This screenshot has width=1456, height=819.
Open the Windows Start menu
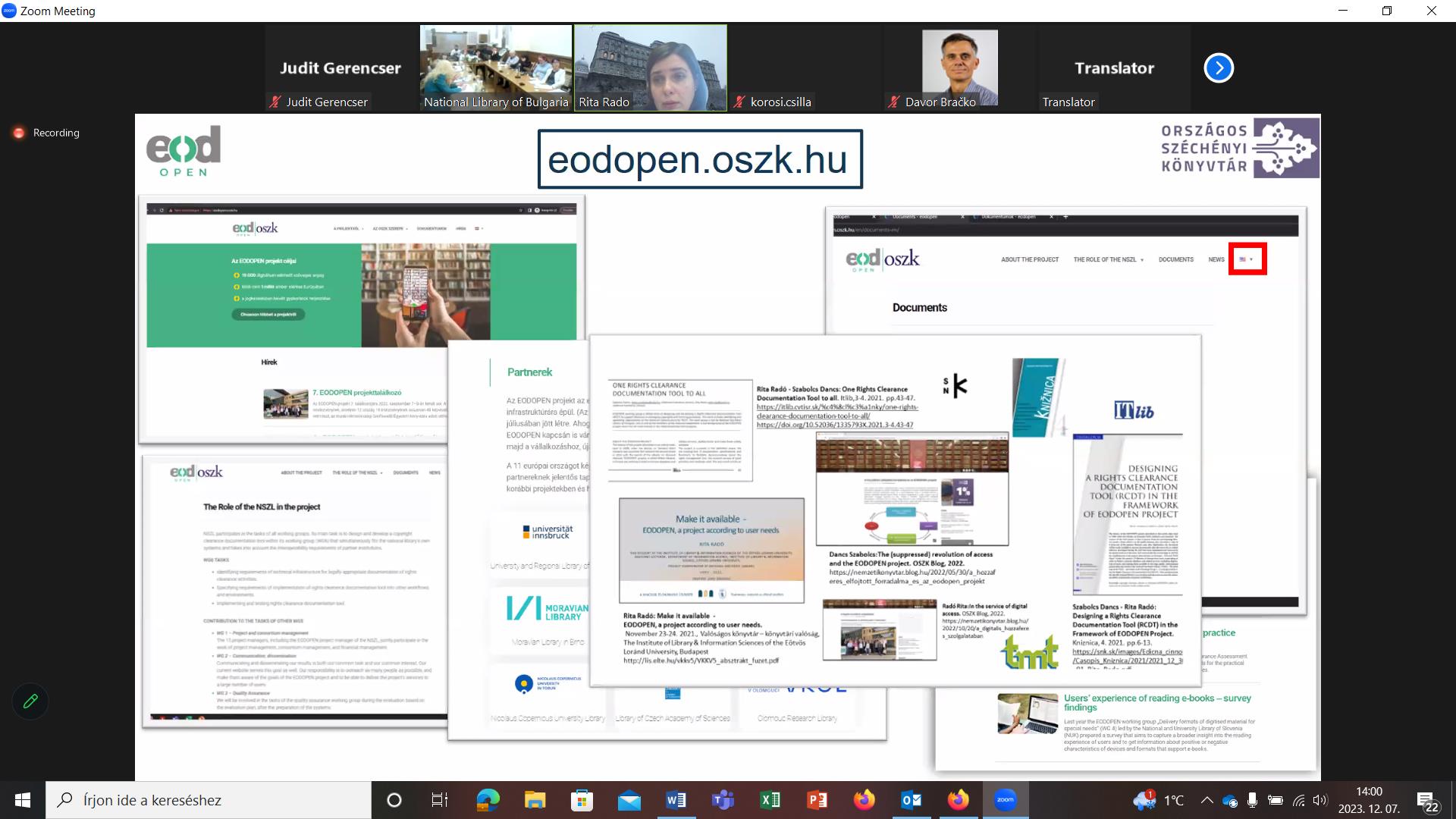(x=22, y=800)
